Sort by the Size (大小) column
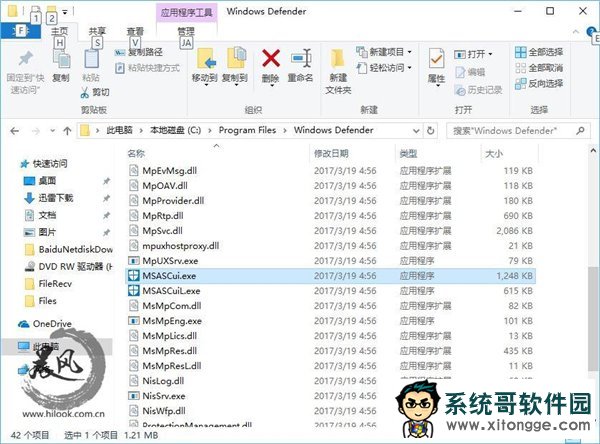This screenshot has height=444, width=600. click(494, 154)
